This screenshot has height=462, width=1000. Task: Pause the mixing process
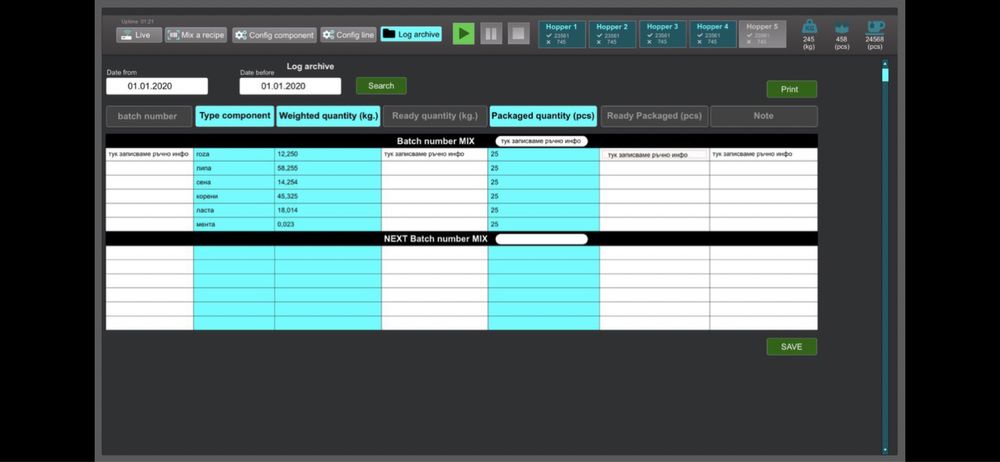click(x=491, y=34)
